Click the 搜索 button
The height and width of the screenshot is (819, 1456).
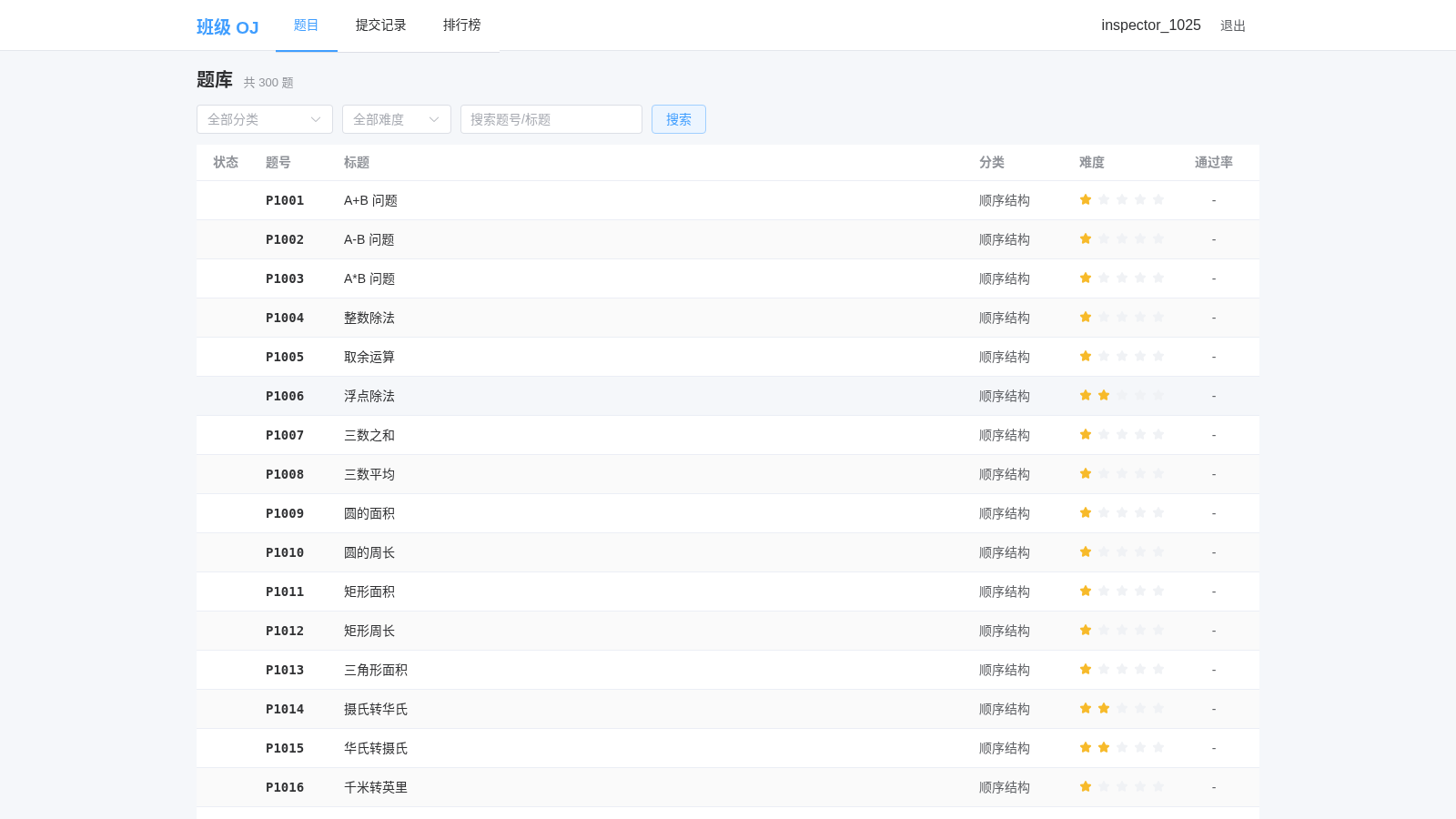click(679, 119)
